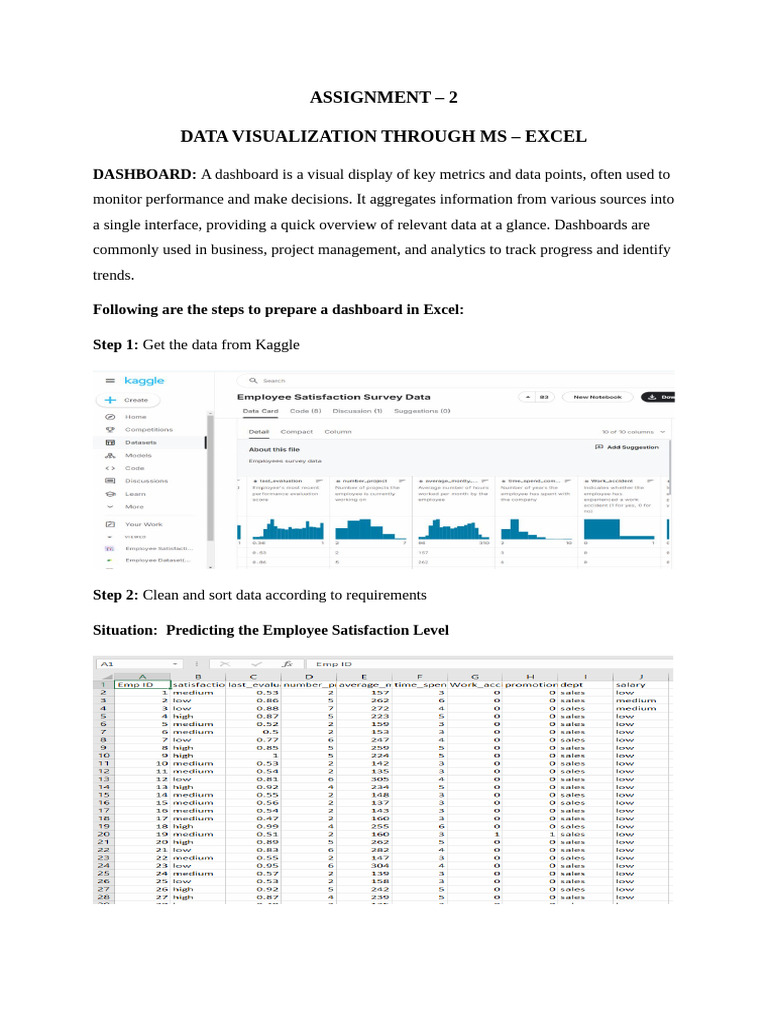Click the Excel insert function fx icon
Viewport: 768px width, 1024px height.
coord(287,664)
